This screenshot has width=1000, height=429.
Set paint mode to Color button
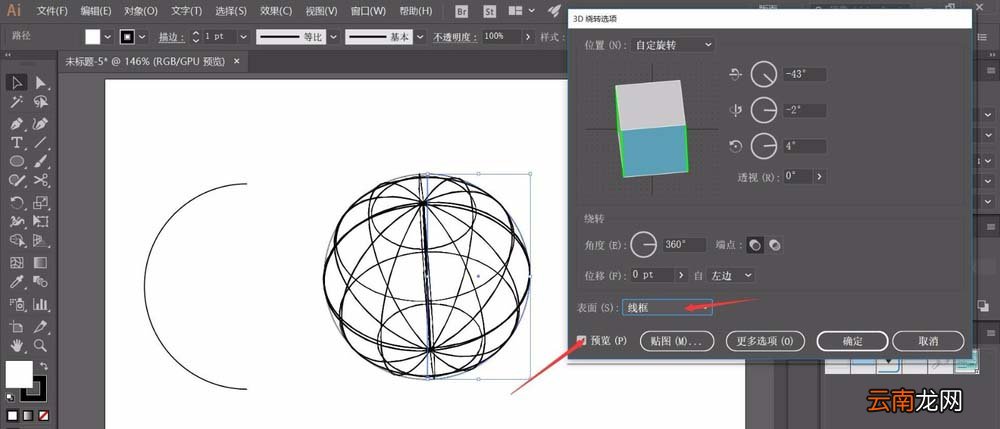[12, 416]
